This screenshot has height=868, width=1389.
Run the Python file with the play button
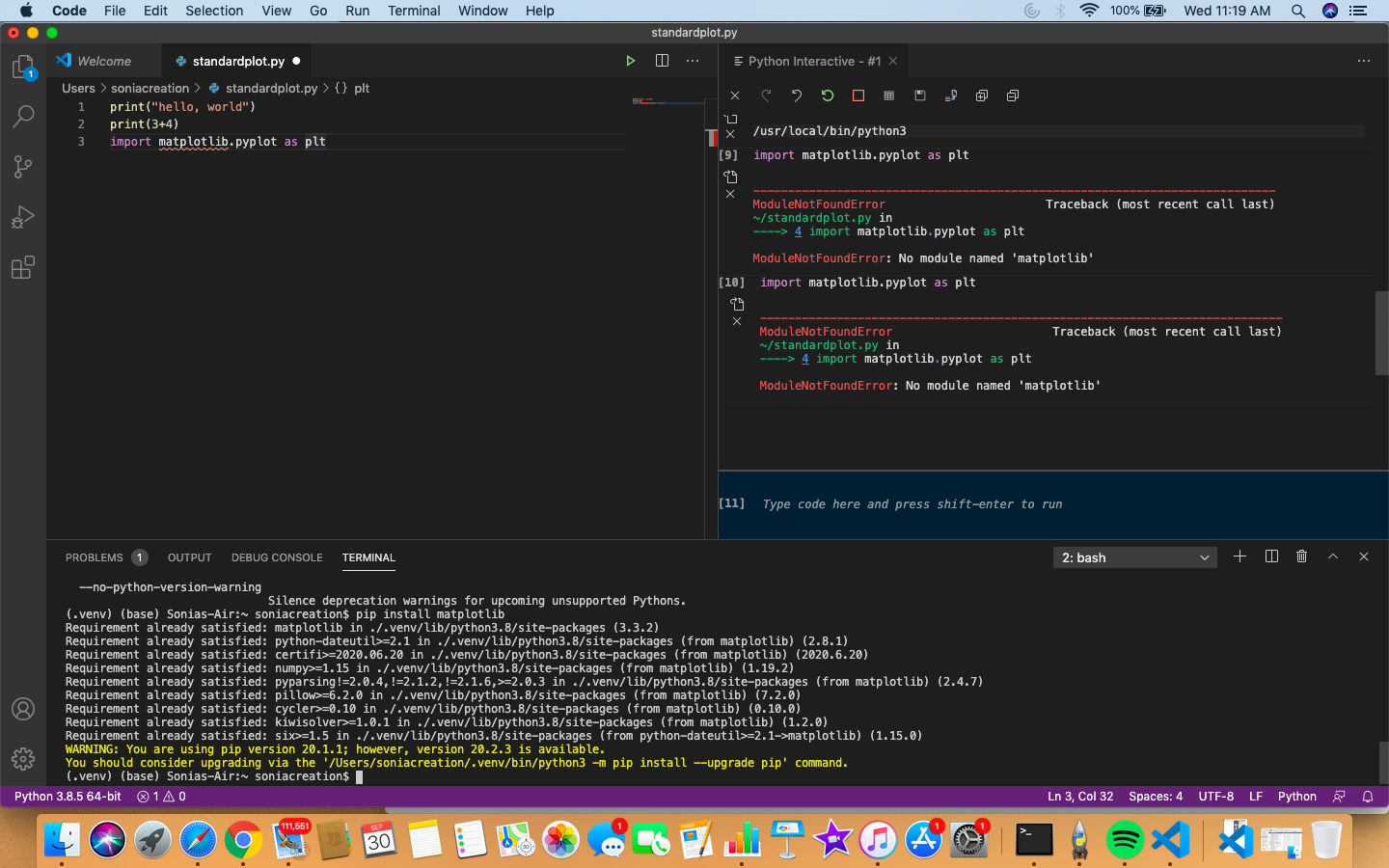point(630,61)
